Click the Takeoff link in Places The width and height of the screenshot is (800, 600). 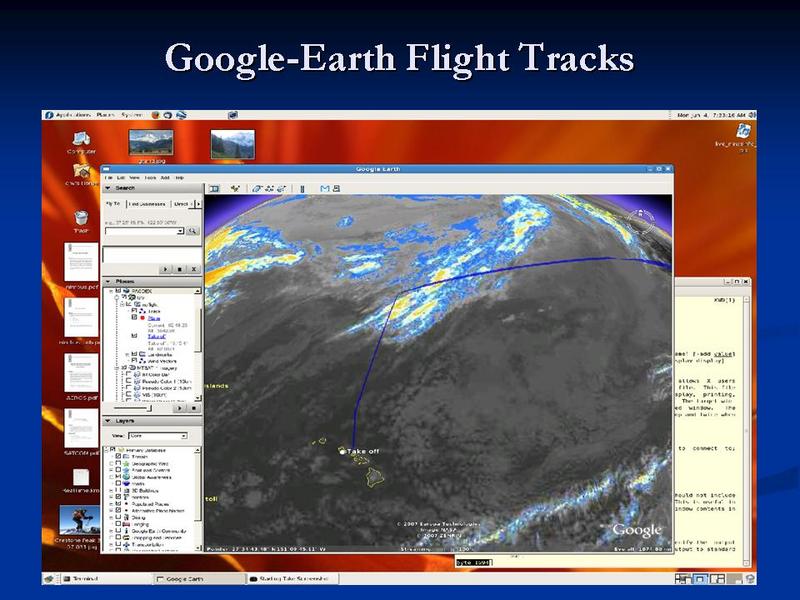click(157, 337)
